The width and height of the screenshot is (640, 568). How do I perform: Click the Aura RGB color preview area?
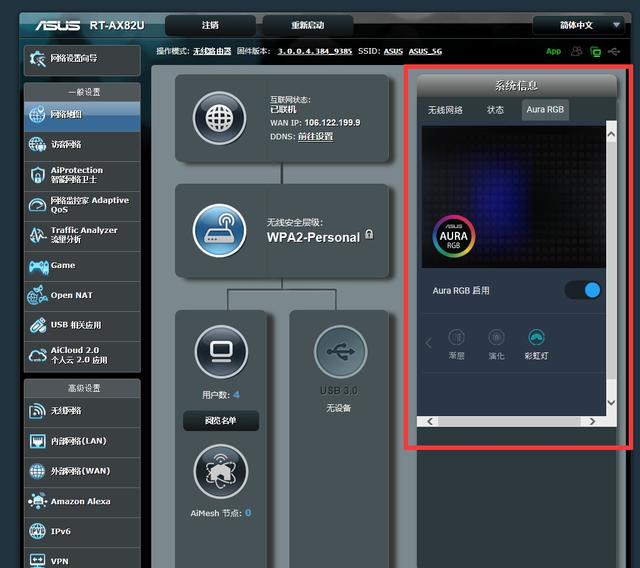513,196
